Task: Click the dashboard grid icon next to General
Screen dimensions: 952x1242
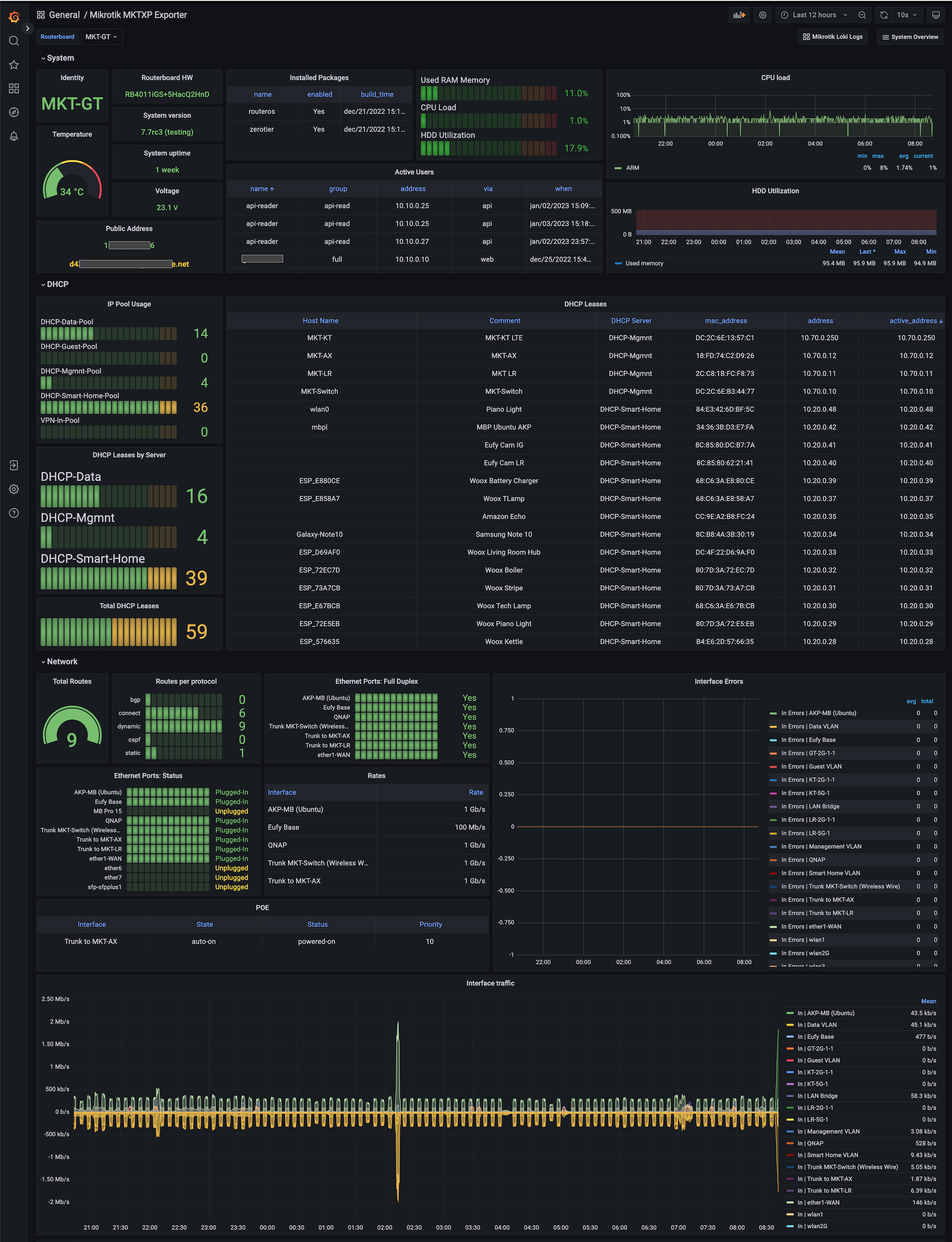Action: pyautogui.click(x=41, y=15)
